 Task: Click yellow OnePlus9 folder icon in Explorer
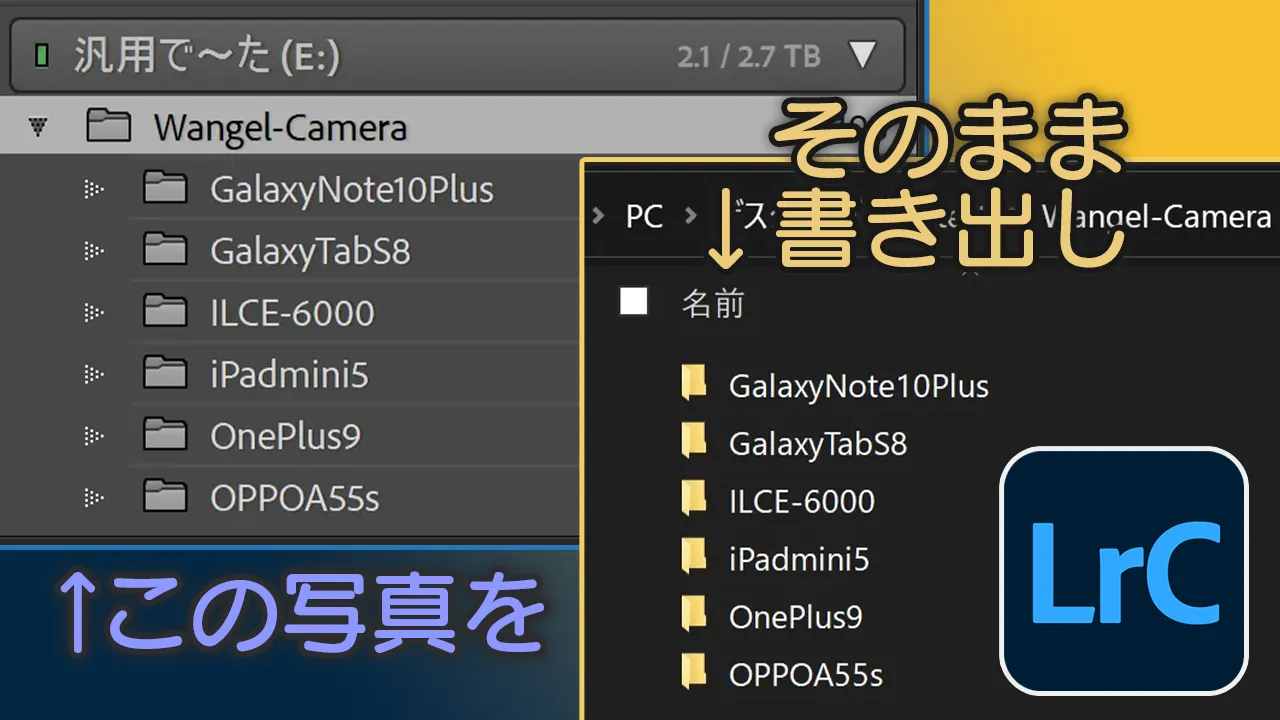693,615
